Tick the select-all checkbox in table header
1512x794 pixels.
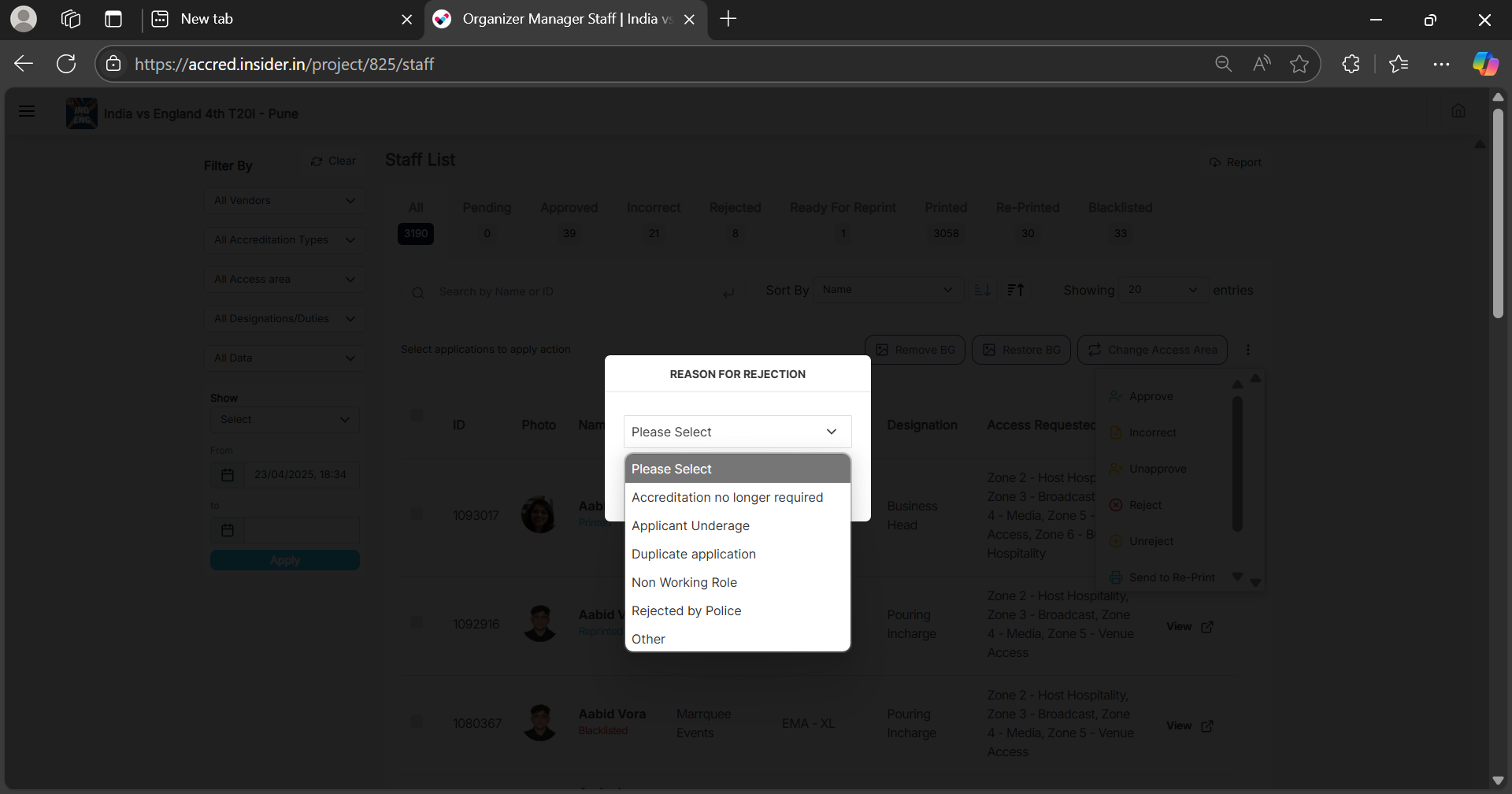[417, 415]
